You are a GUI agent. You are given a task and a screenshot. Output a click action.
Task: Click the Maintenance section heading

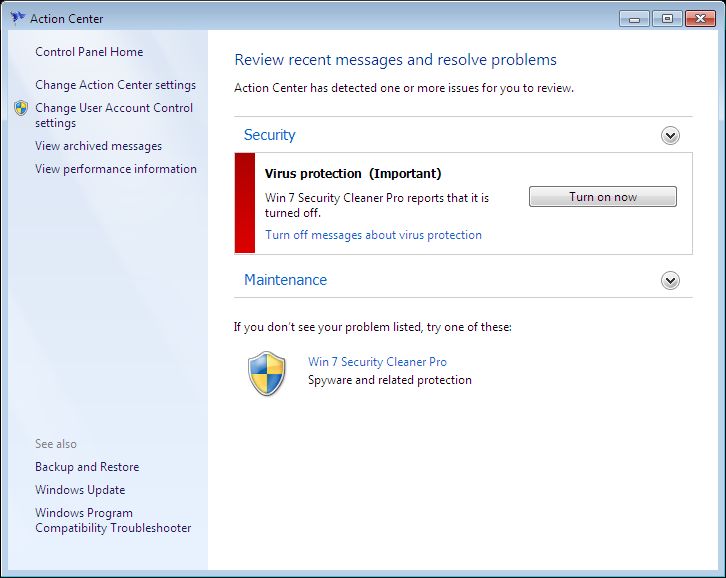(x=285, y=280)
